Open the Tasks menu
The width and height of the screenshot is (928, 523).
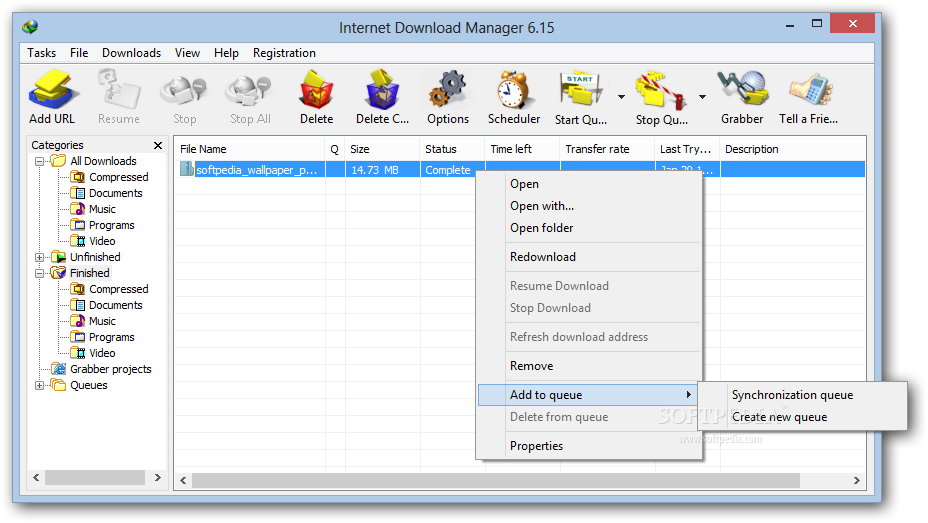[41, 53]
